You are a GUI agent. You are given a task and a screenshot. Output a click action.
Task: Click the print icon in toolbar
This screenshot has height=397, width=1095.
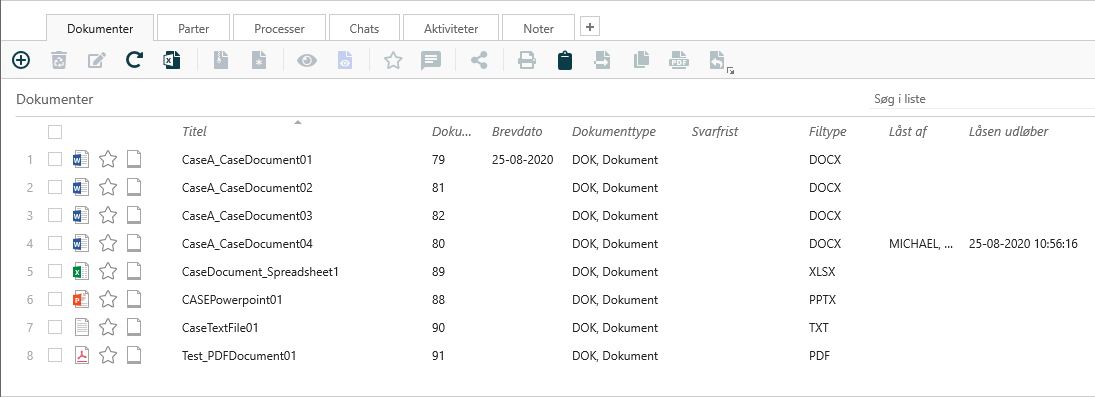(527, 61)
